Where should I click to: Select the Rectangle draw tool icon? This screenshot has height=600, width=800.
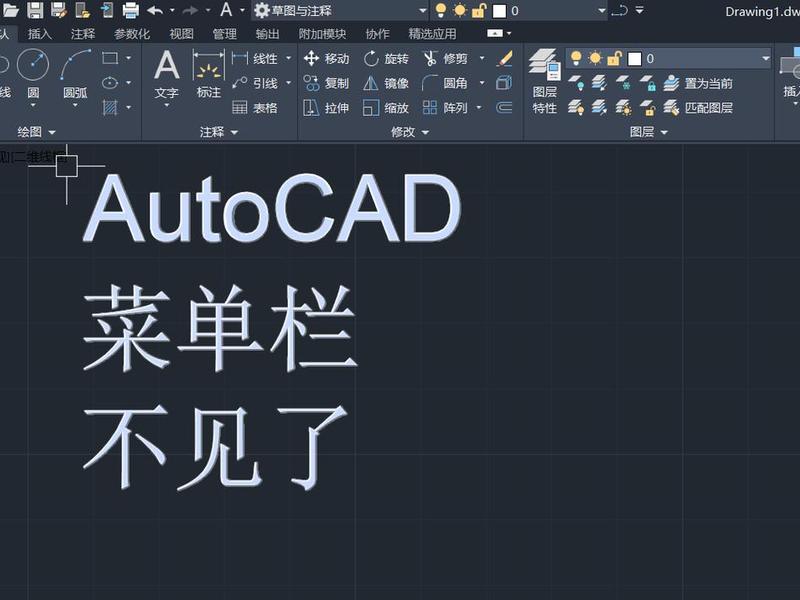[110, 58]
